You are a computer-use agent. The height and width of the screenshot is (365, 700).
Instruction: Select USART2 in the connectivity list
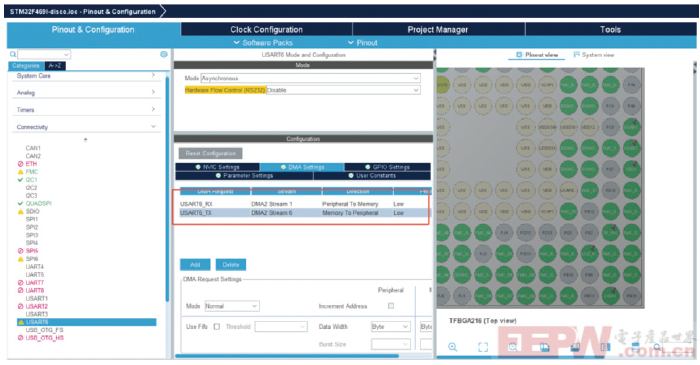[37, 307]
